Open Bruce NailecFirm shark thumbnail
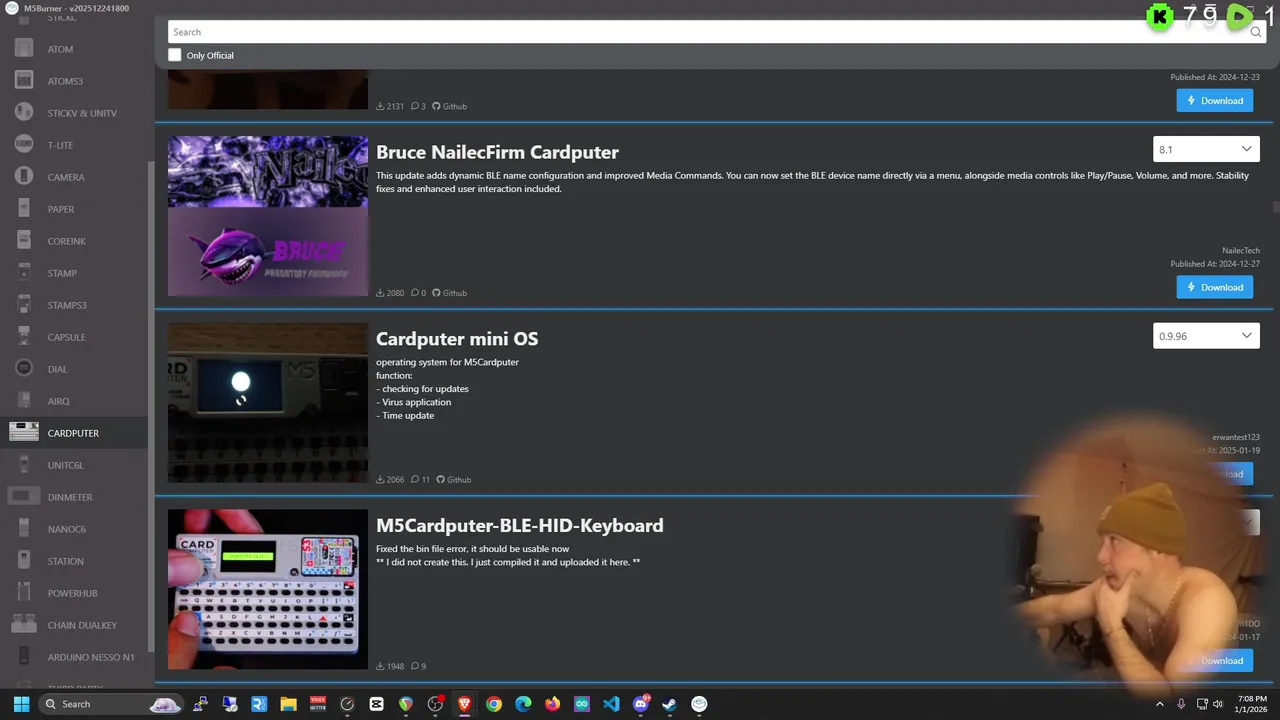Image resolution: width=1280 pixels, height=720 pixels. point(268,216)
